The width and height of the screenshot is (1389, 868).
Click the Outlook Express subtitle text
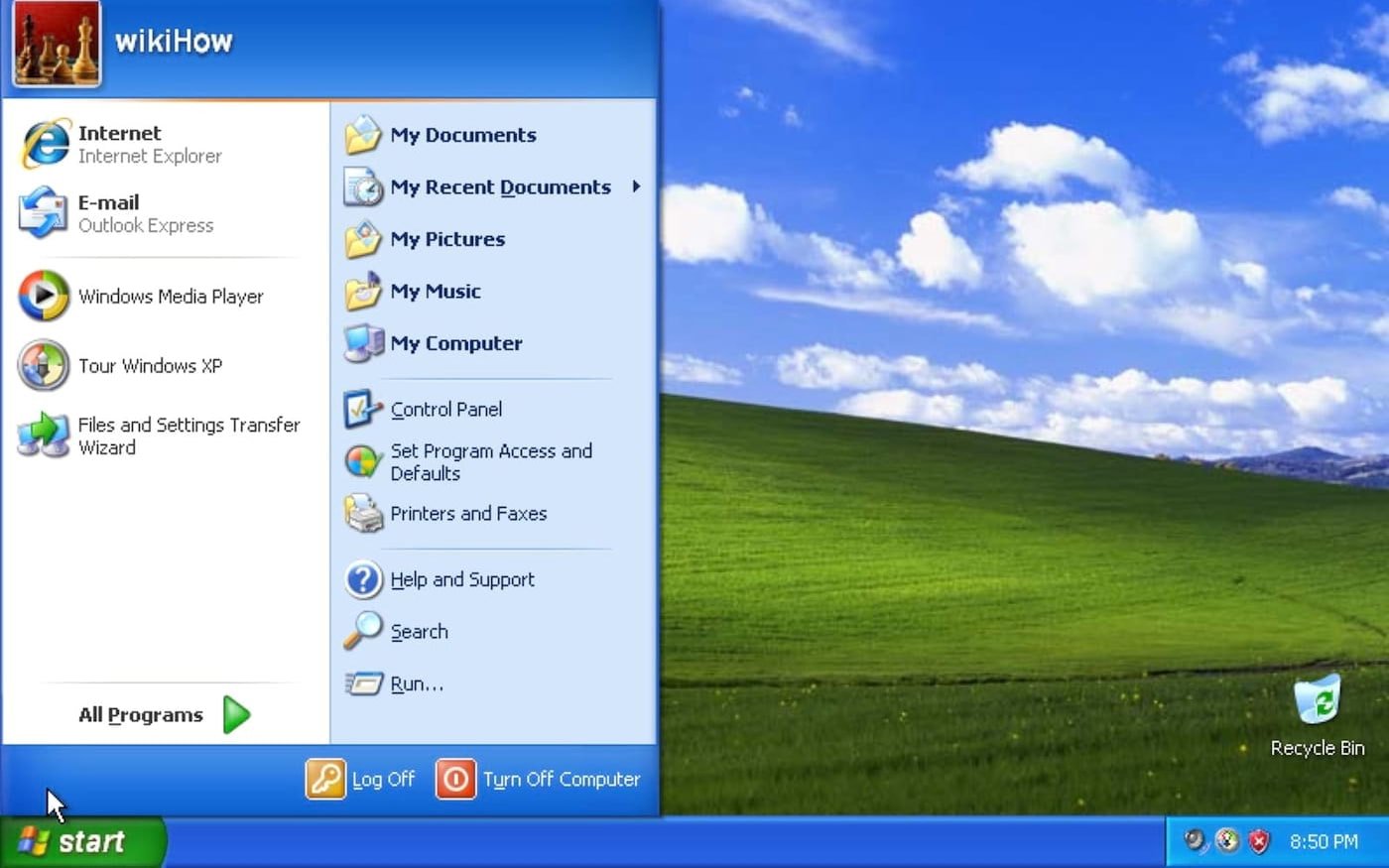point(146,225)
